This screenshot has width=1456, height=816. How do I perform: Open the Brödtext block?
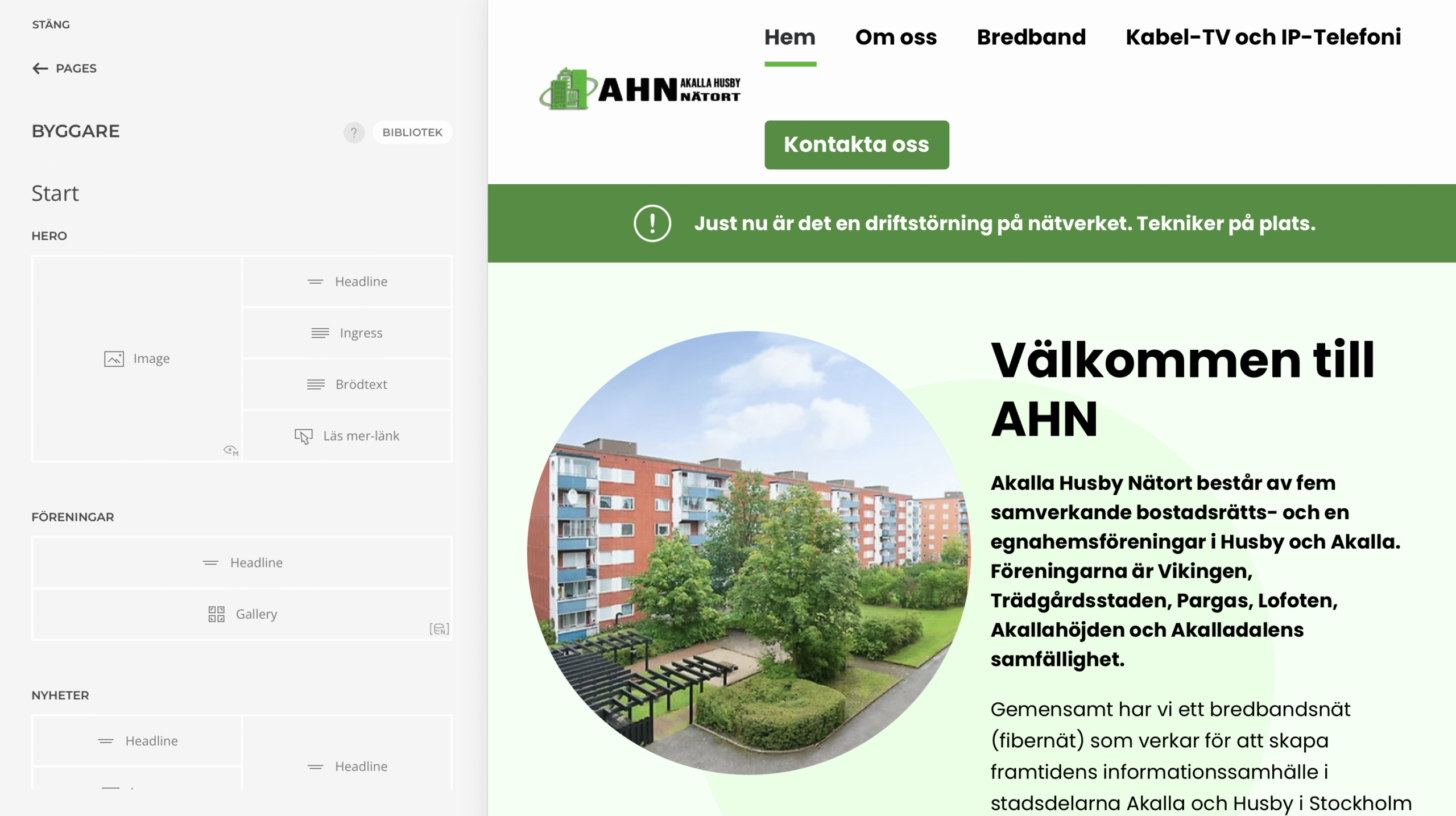click(x=348, y=384)
